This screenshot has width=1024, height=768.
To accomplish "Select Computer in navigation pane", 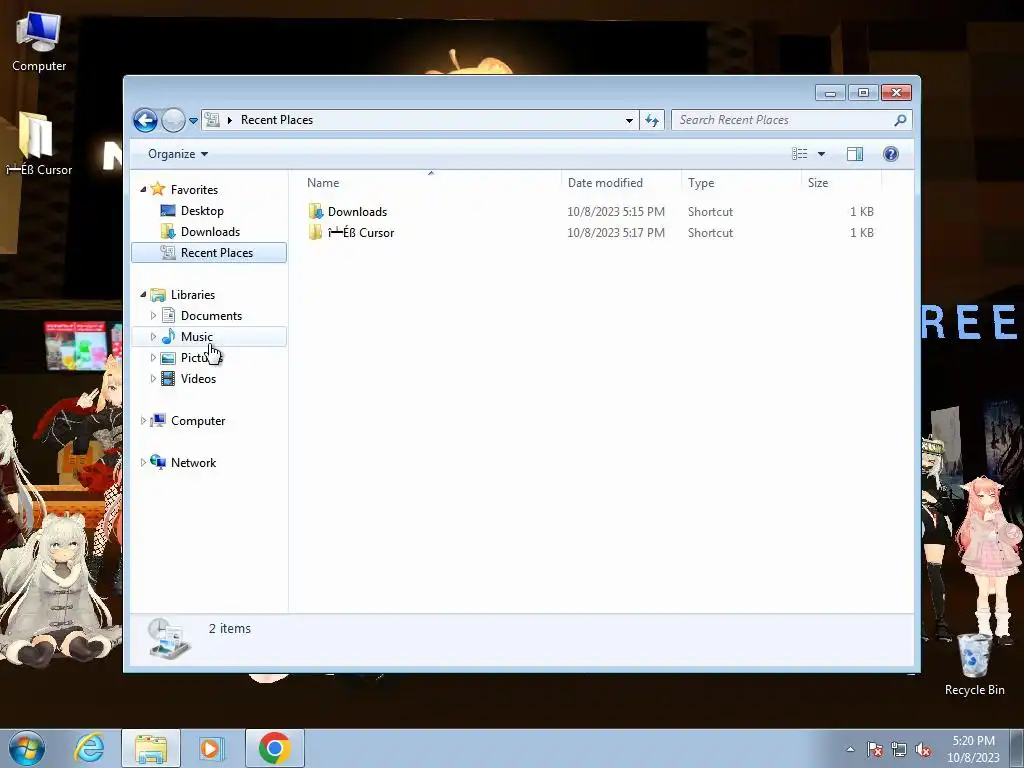I will 198,421.
